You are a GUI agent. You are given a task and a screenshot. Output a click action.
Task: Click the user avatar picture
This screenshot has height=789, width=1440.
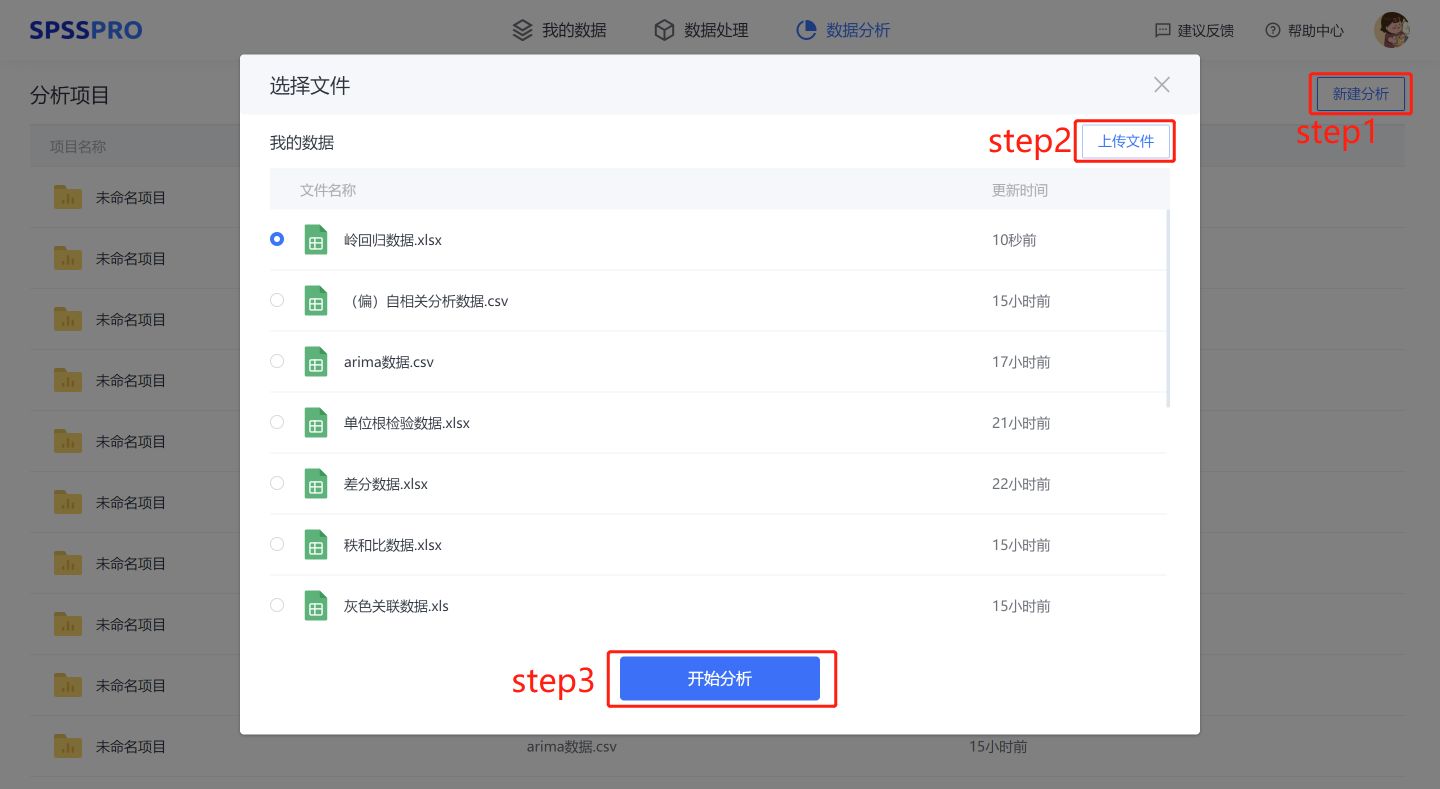pos(1392,30)
